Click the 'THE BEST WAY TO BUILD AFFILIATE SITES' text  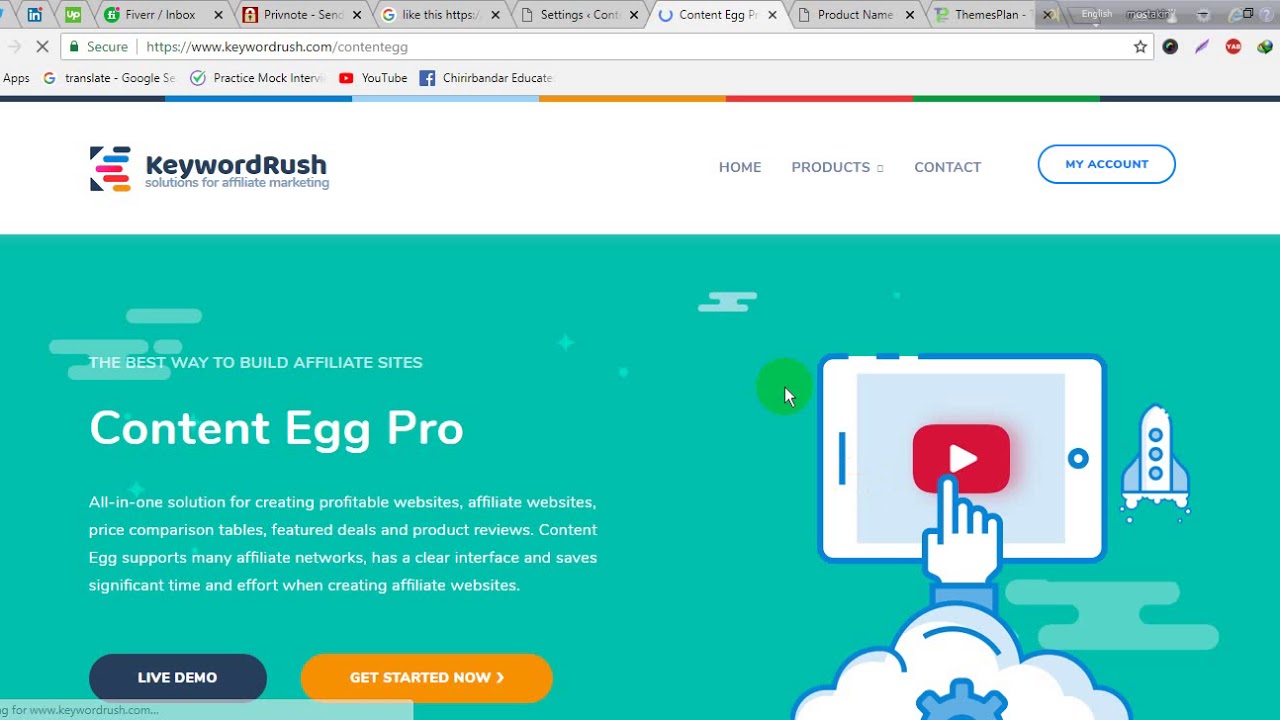tap(256, 362)
